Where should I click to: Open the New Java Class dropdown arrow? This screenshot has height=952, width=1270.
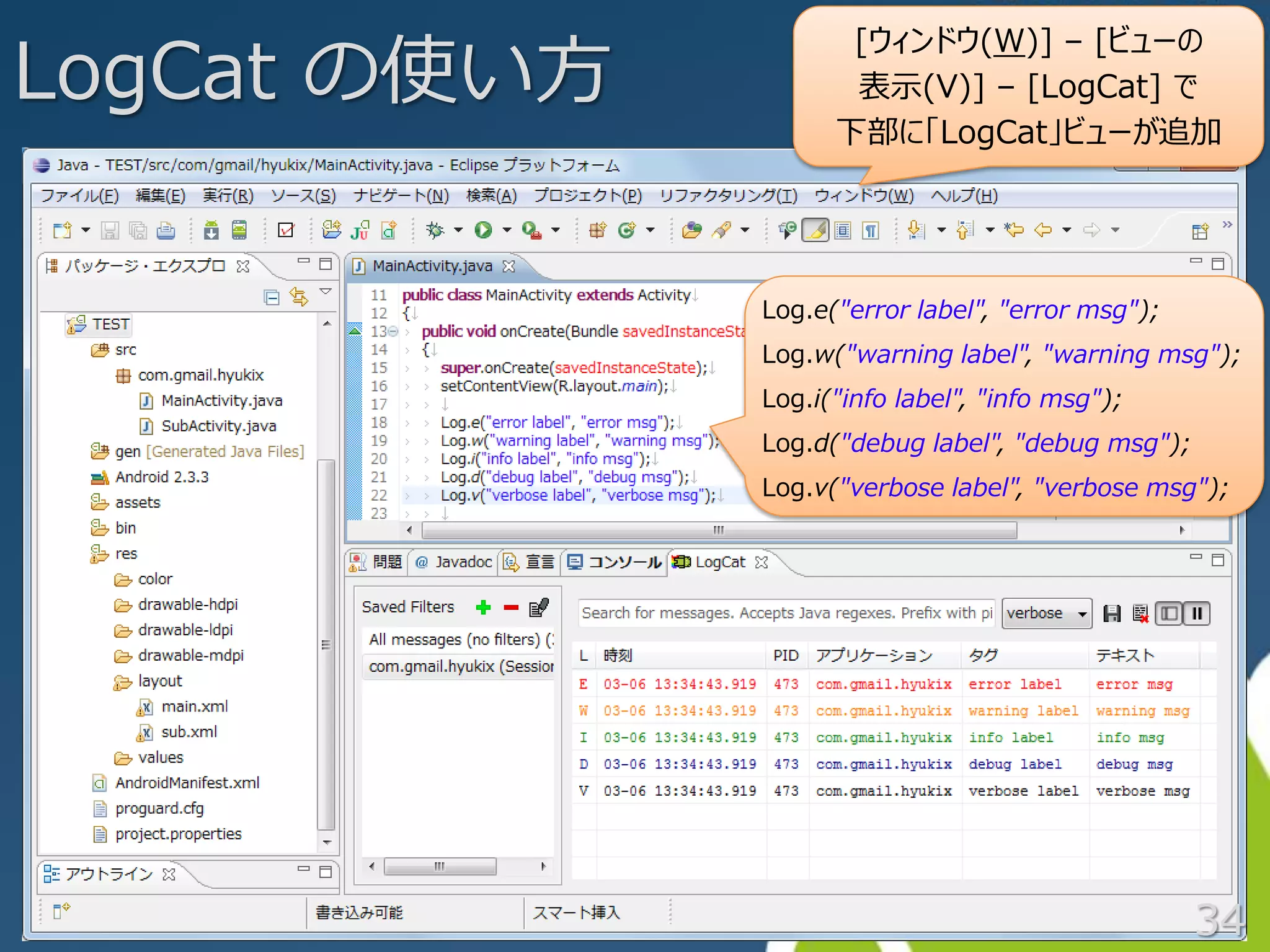[x=650, y=231]
